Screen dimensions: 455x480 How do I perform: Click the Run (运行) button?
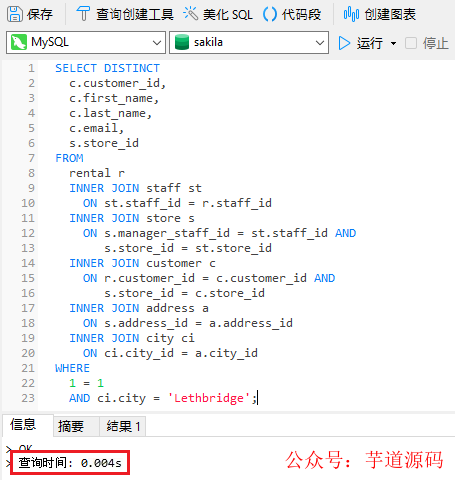[360, 43]
